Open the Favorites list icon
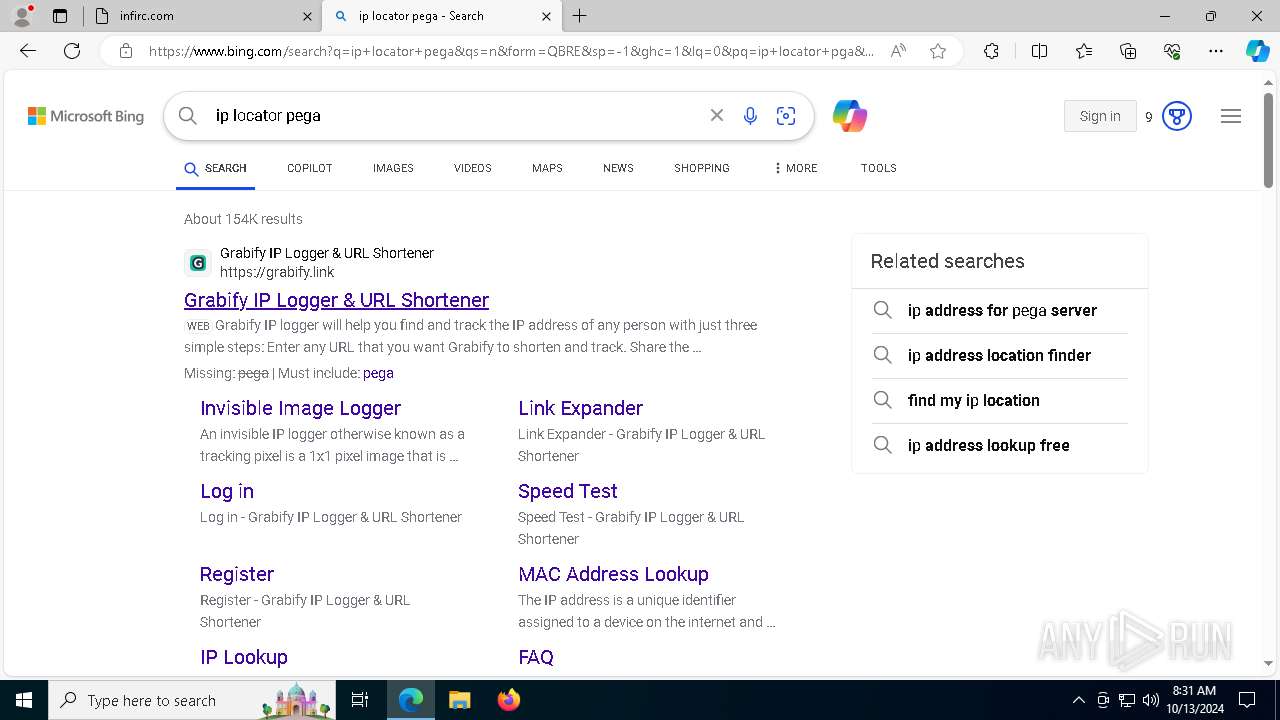Image resolution: width=1280 pixels, height=720 pixels. [x=1084, y=51]
